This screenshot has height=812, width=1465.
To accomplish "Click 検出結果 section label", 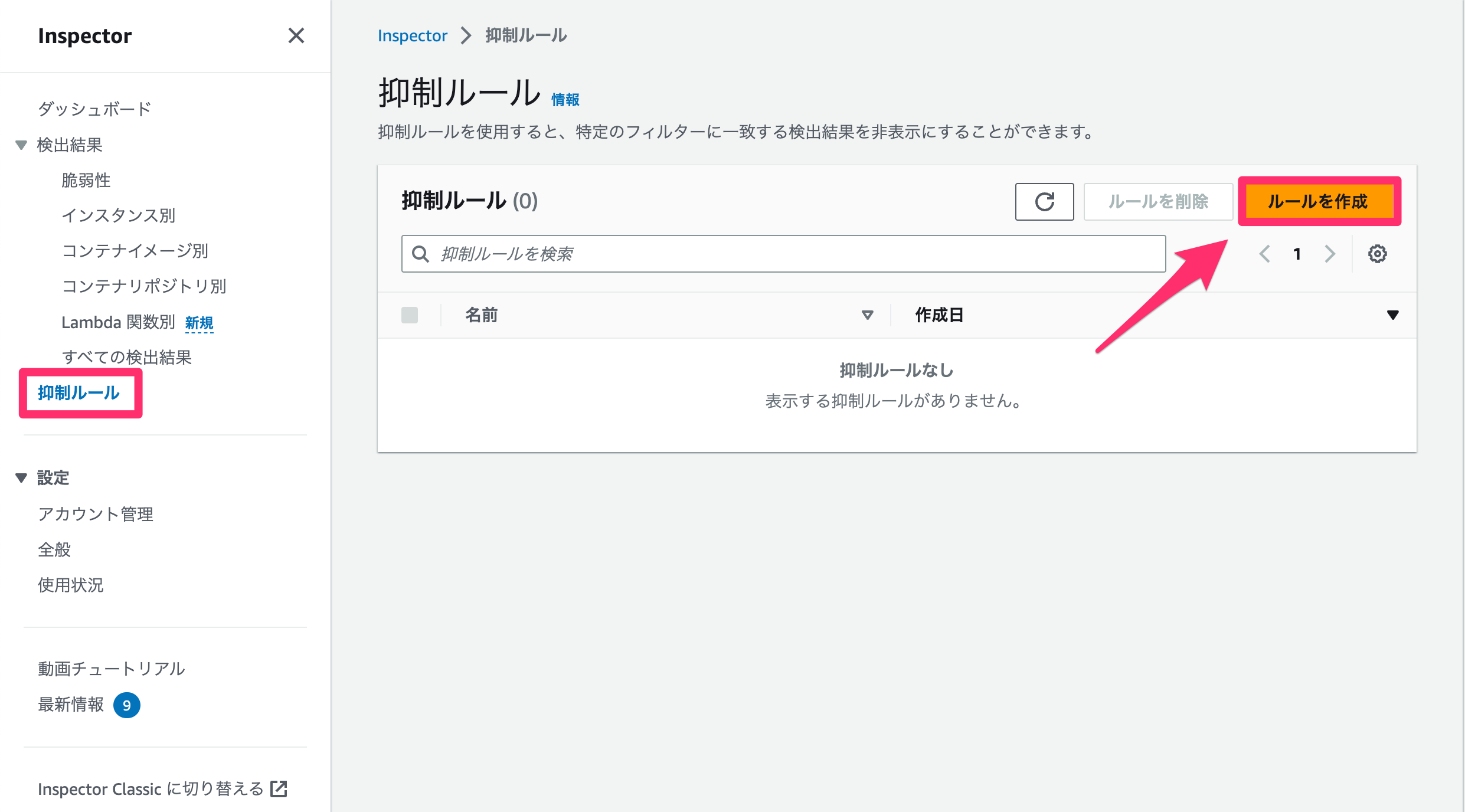I will click(x=70, y=145).
